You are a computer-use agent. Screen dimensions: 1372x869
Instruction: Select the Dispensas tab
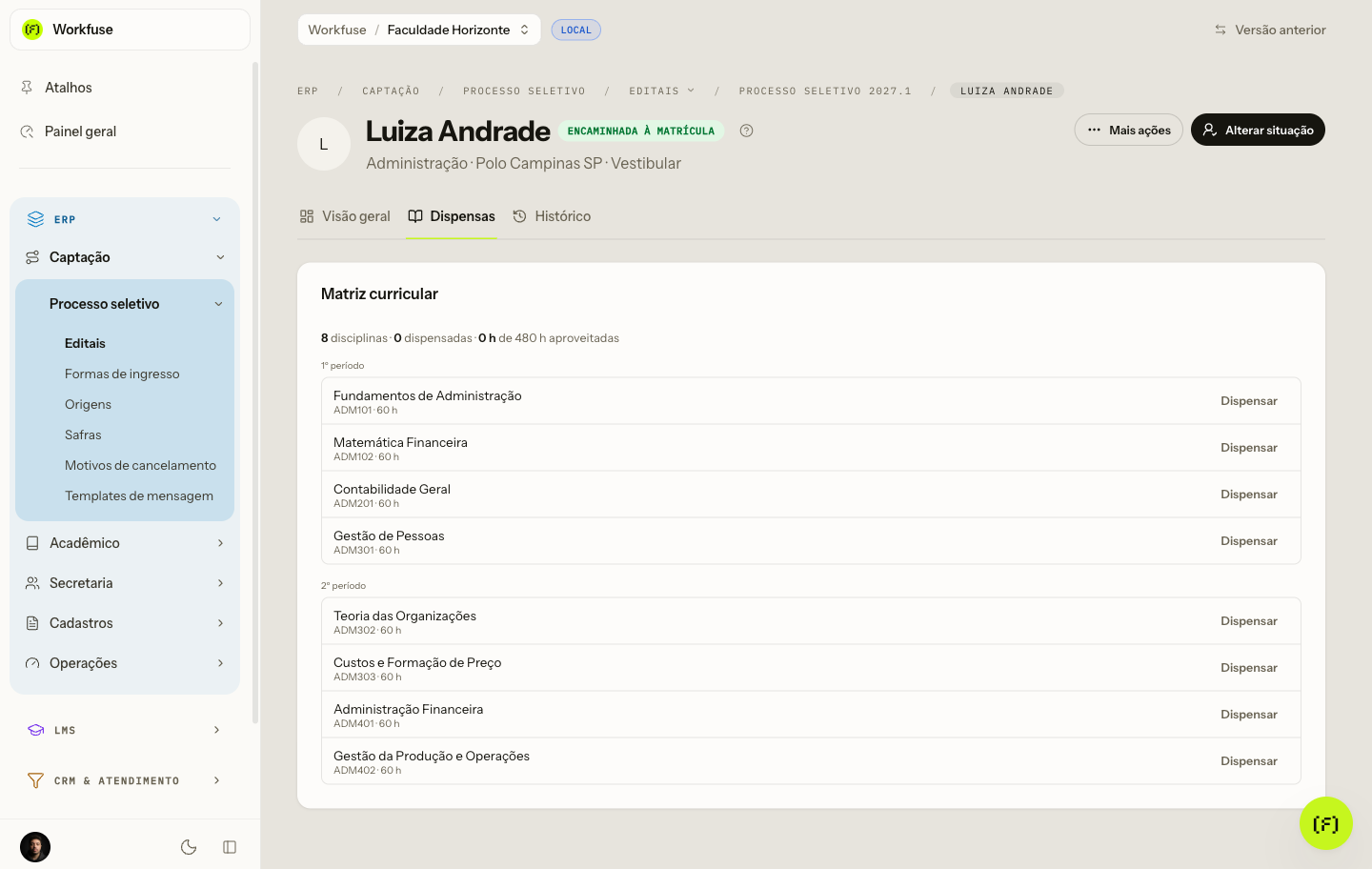(452, 216)
